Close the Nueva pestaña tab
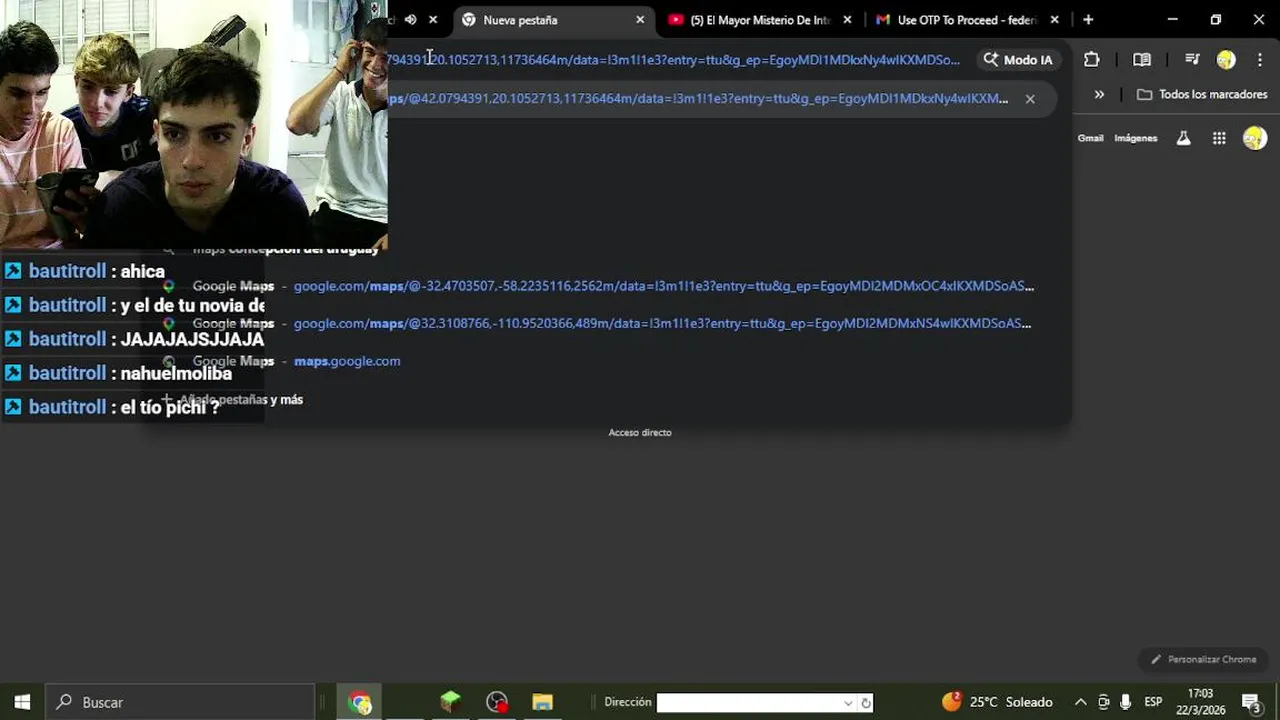1280x720 pixels. (640, 20)
